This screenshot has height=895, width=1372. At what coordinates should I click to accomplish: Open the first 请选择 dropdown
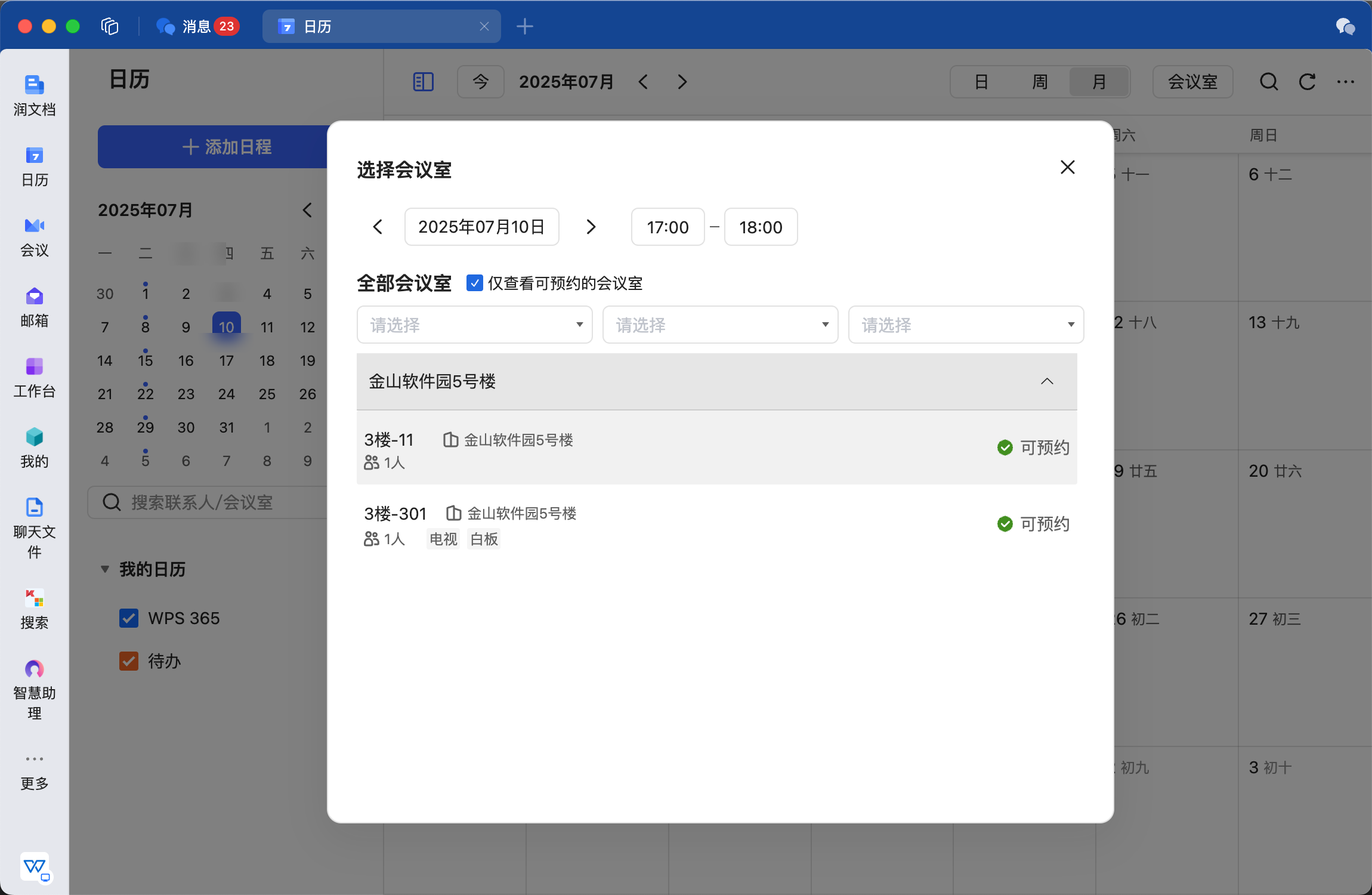pos(475,325)
